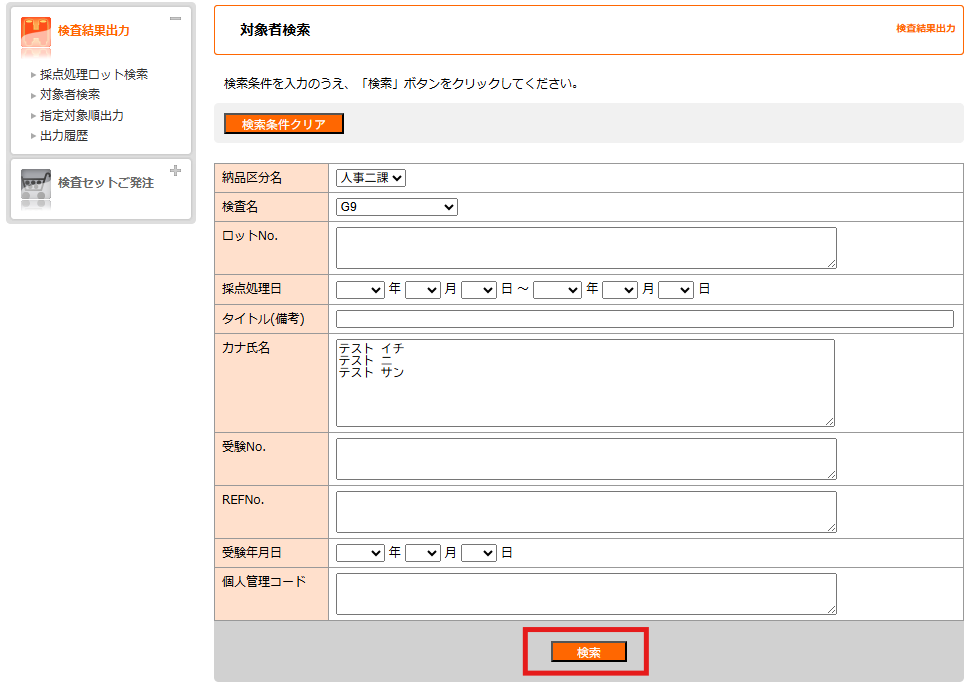Screen dimensions: 968x688
Task: Go to 指定対象順出力 sidebar link
Action: tap(82, 116)
